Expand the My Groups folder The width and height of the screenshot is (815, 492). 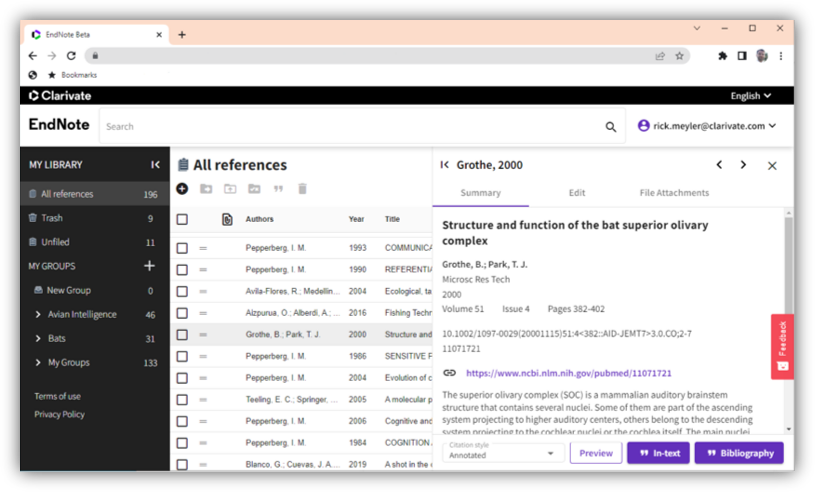38,362
